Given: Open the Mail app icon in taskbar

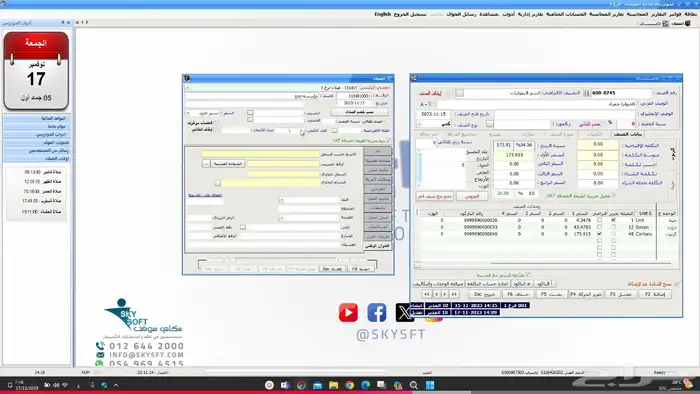Looking at the screenshot, I should (317, 385).
